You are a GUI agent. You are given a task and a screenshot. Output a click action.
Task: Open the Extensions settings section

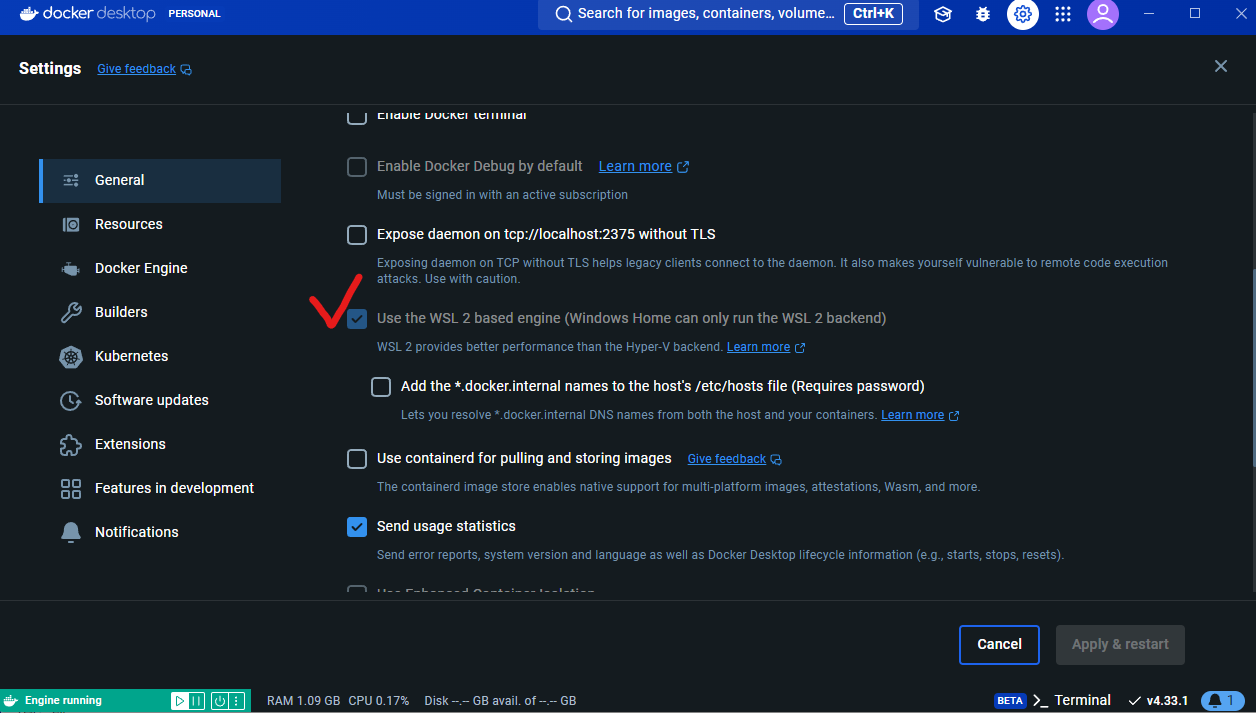(x=160, y=444)
